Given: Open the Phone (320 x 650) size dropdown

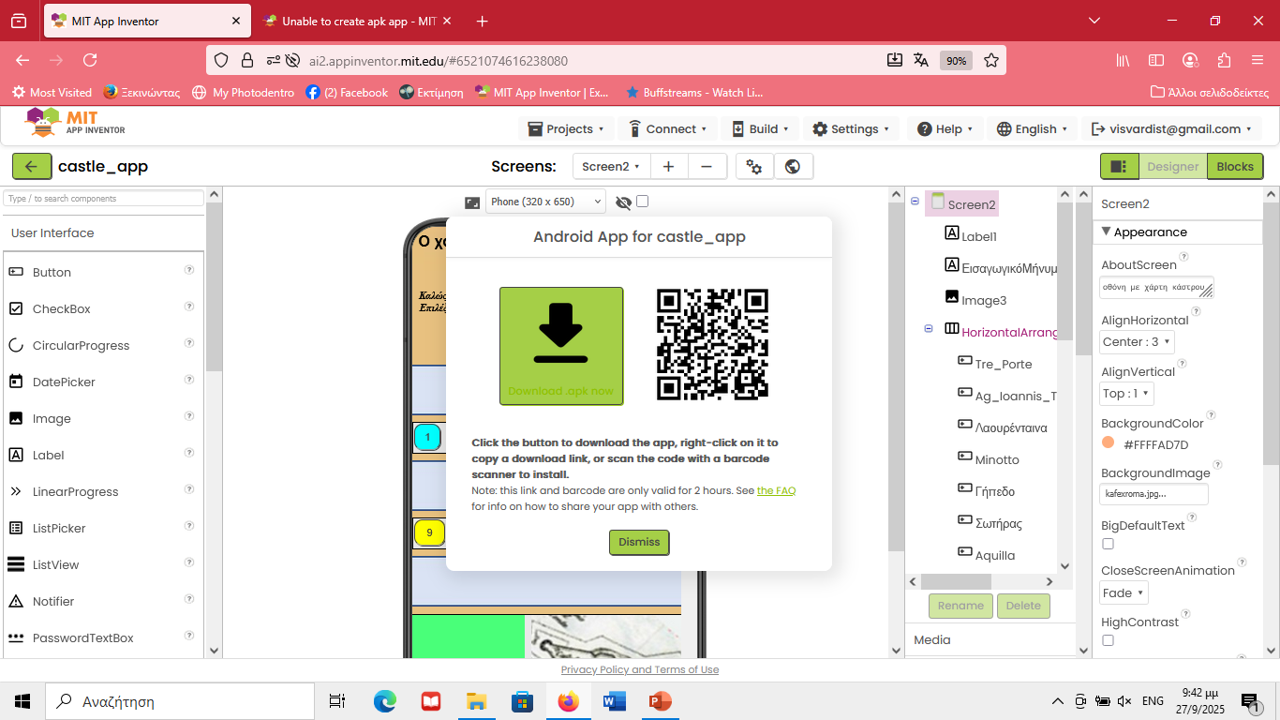Looking at the screenshot, I should click(545, 202).
